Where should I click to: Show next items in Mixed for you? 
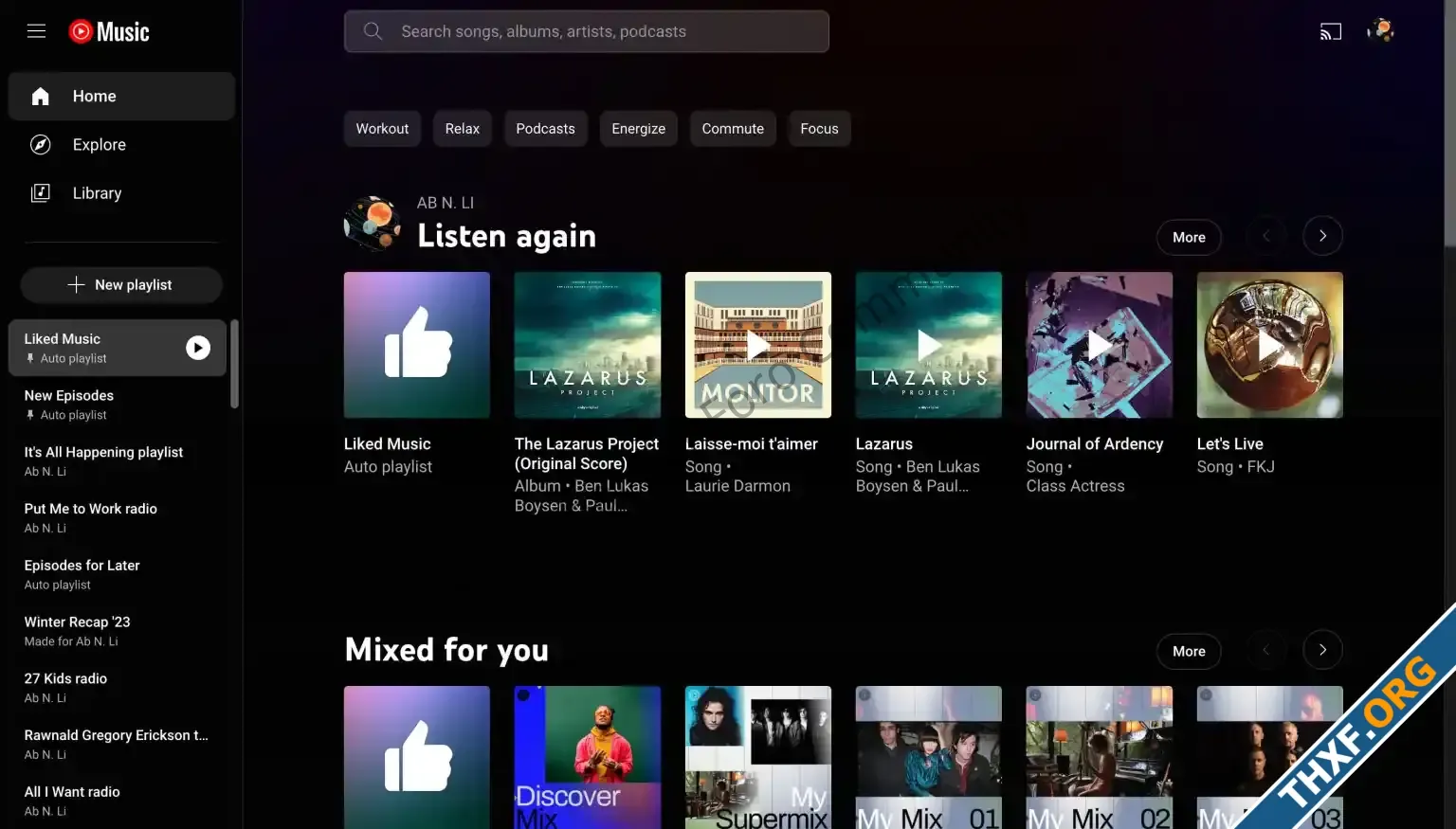coord(1322,650)
